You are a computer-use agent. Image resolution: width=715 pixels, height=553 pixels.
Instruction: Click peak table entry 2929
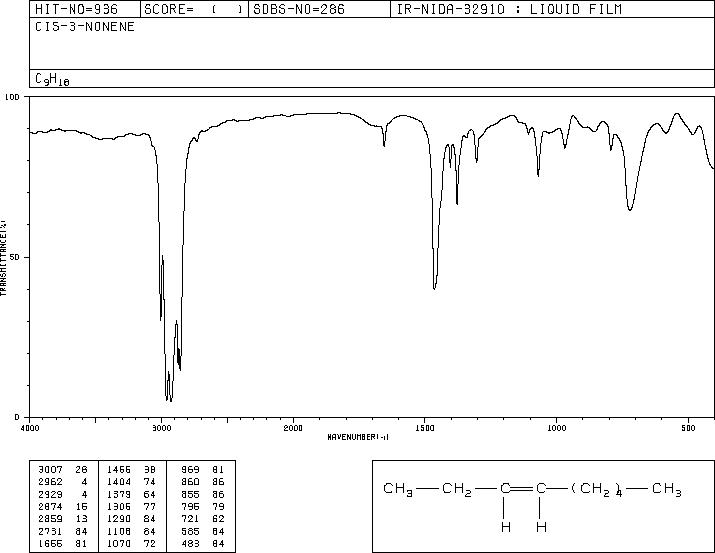point(50,494)
